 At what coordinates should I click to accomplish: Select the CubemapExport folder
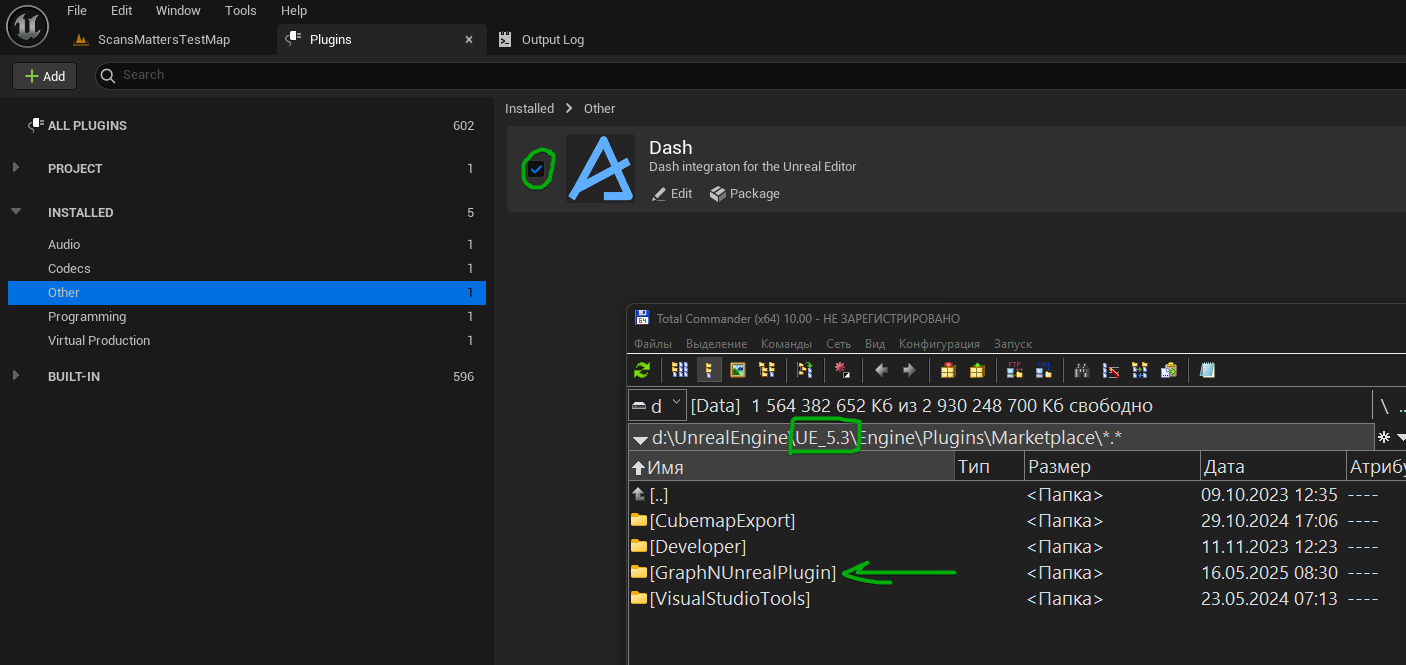coord(722,521)
